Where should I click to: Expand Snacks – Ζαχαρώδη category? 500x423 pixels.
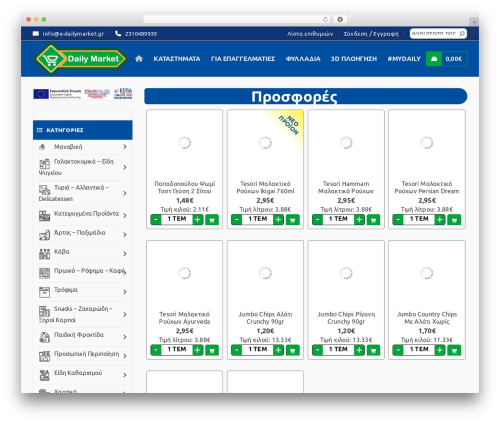(125, 314)
